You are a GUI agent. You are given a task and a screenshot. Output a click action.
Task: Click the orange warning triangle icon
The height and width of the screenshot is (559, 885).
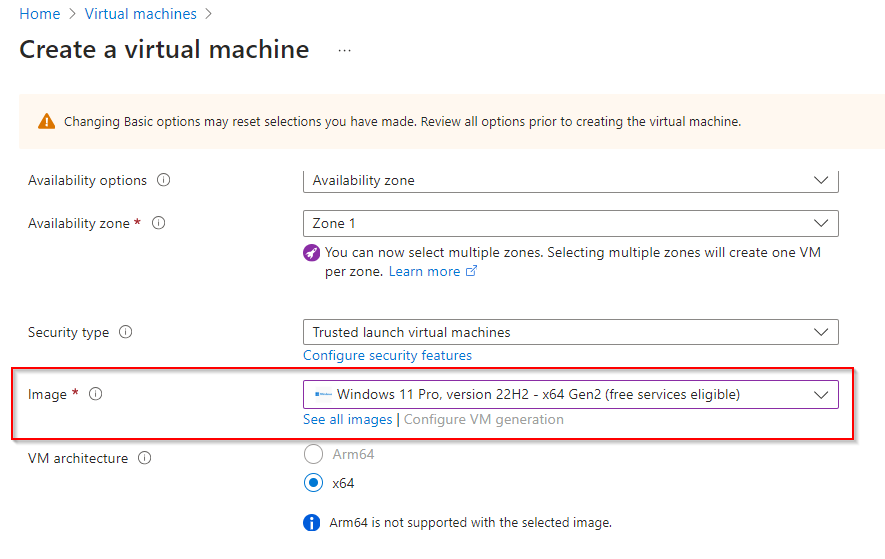point(47,122)
